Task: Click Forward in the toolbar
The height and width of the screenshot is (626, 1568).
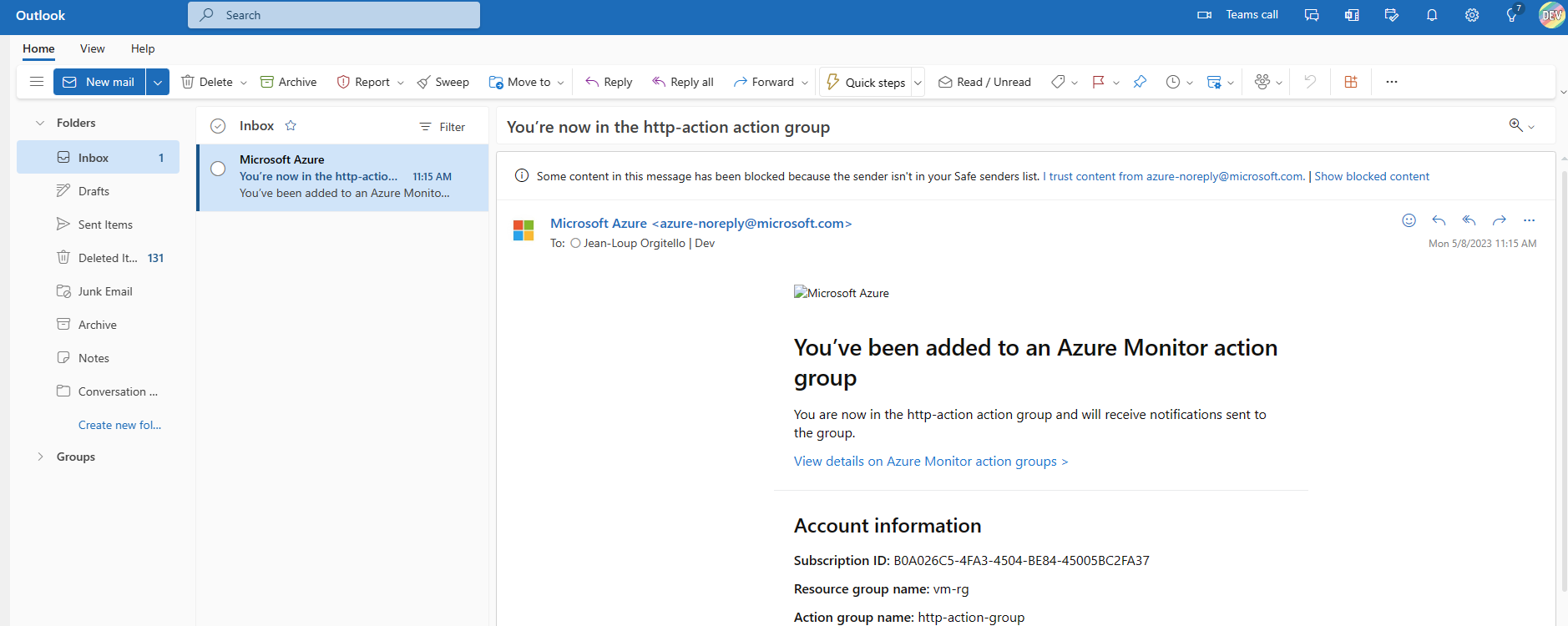Action: (764, 82)
